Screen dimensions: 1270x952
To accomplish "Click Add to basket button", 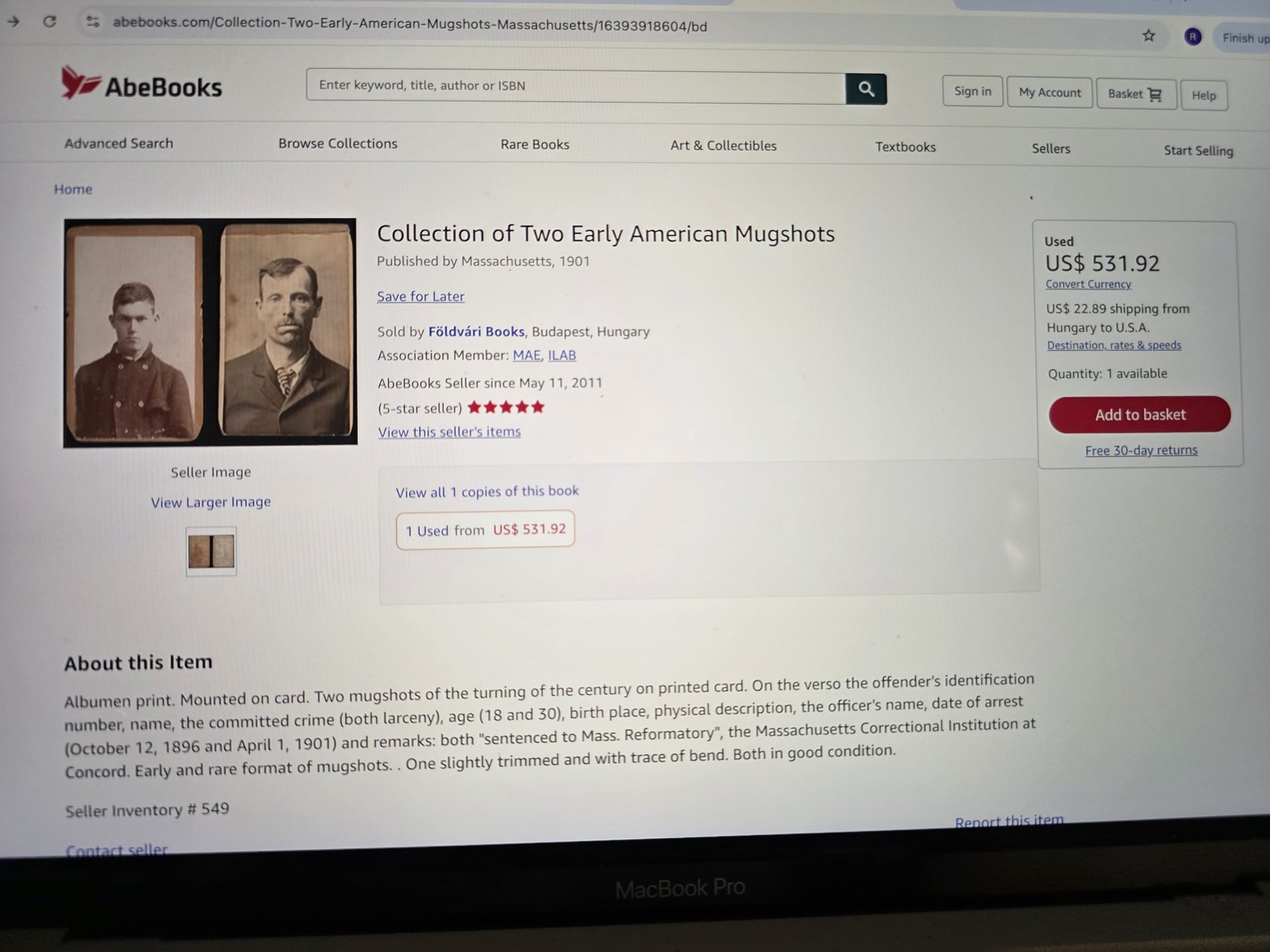I will click(1140, 415).
